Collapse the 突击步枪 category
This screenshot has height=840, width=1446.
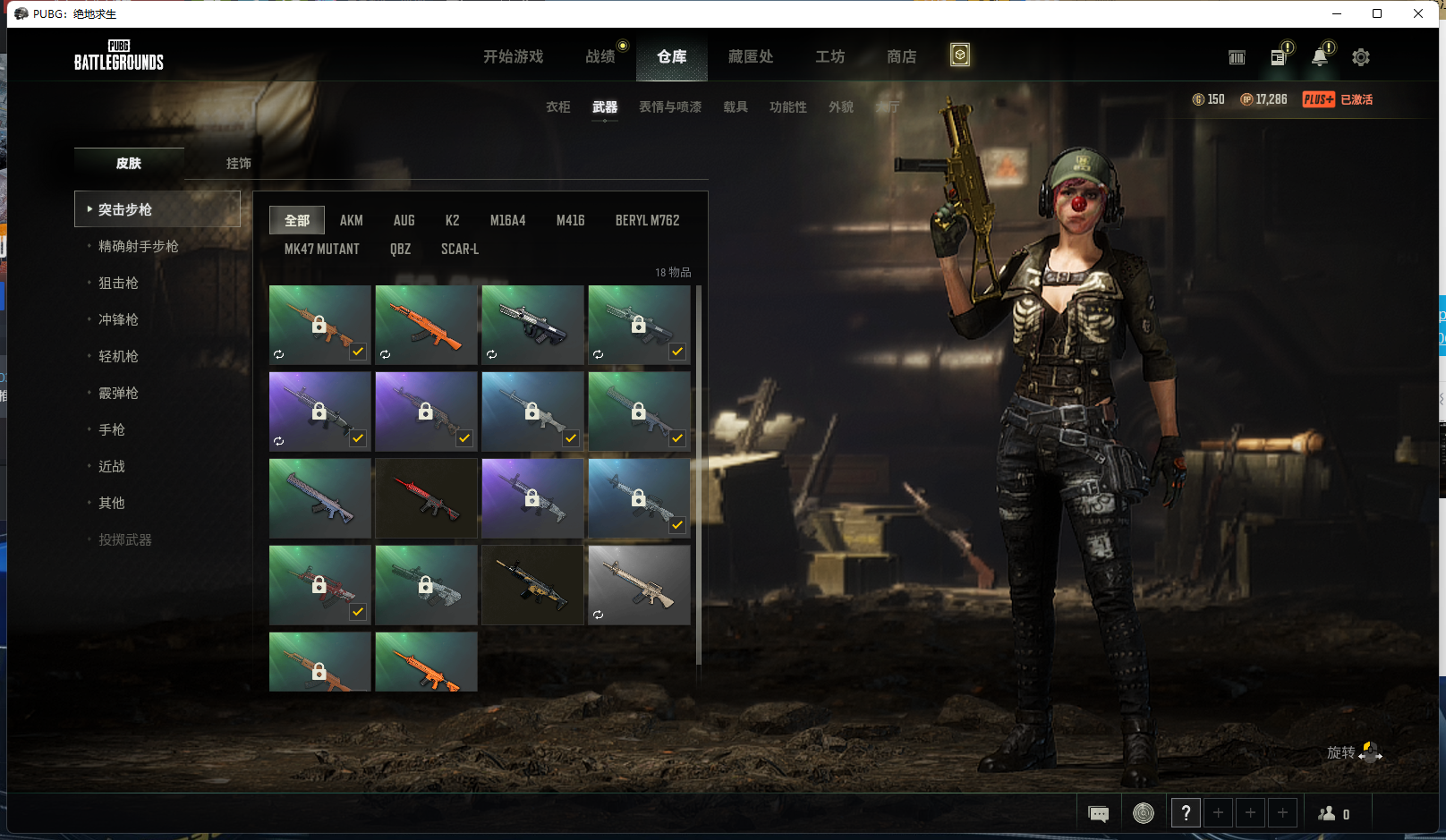pyautogui.click(x=157, y=209)
